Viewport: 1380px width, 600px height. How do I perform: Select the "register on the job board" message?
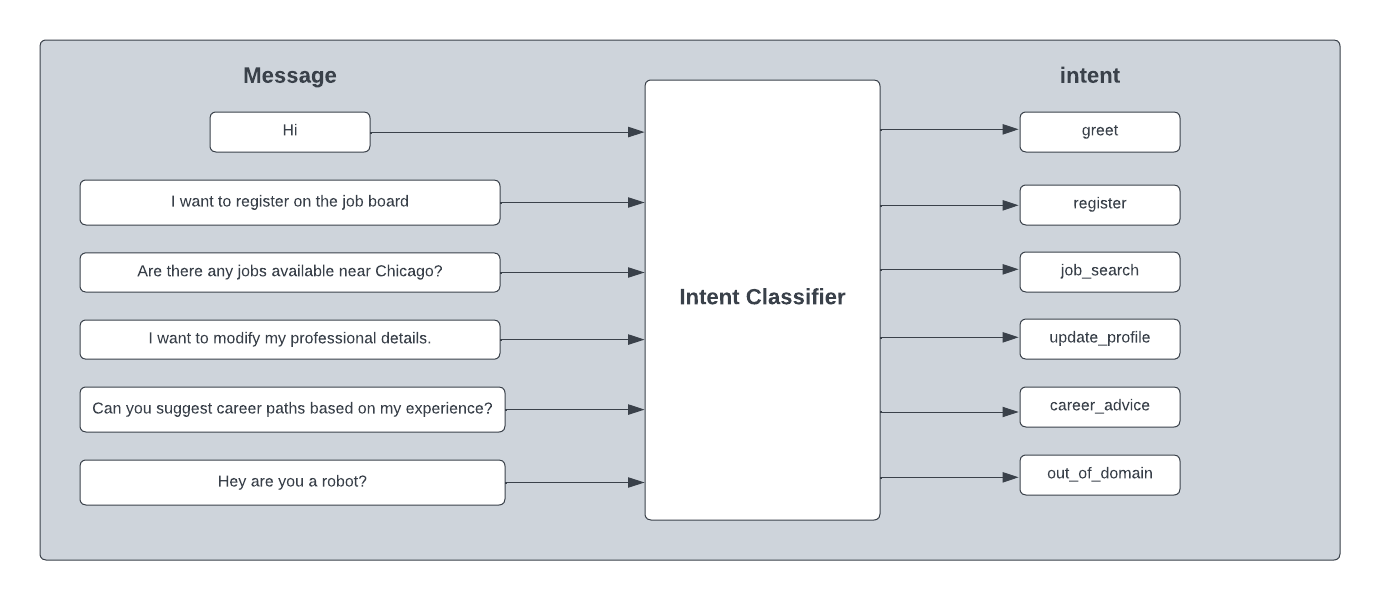coord(290,202)
